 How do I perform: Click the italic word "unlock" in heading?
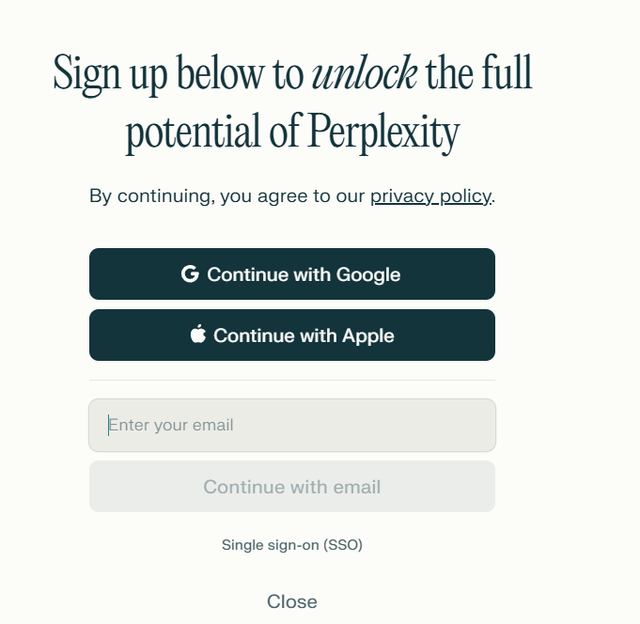pos(364,73)
